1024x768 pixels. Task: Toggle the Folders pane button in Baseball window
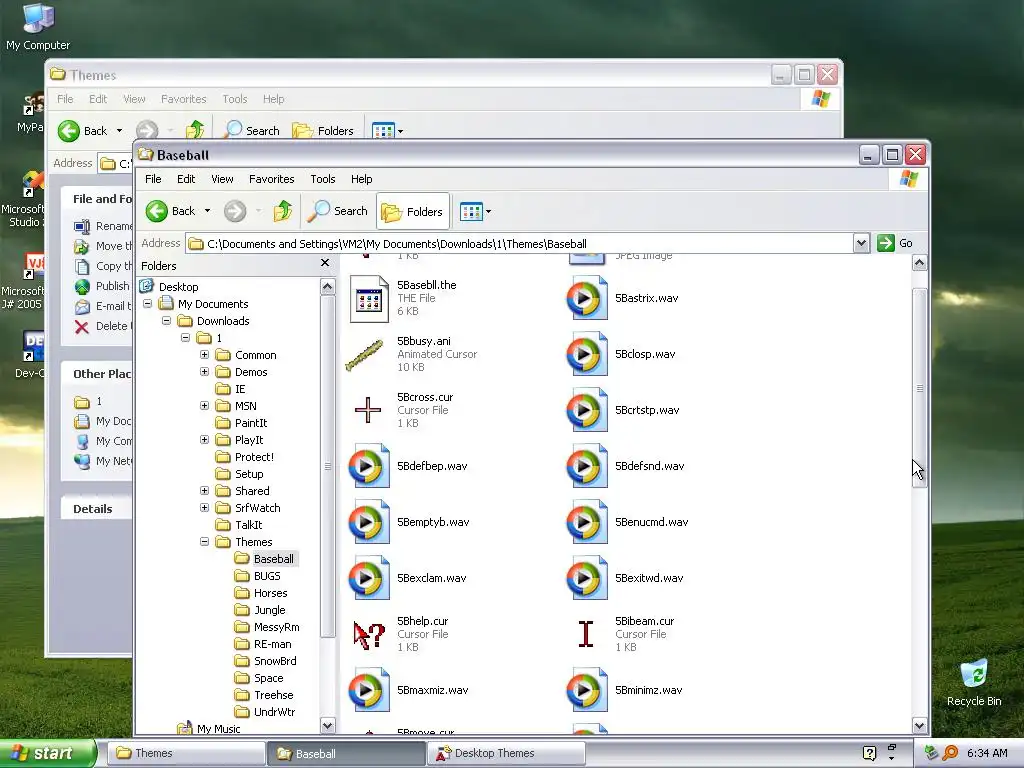(413, 211)
